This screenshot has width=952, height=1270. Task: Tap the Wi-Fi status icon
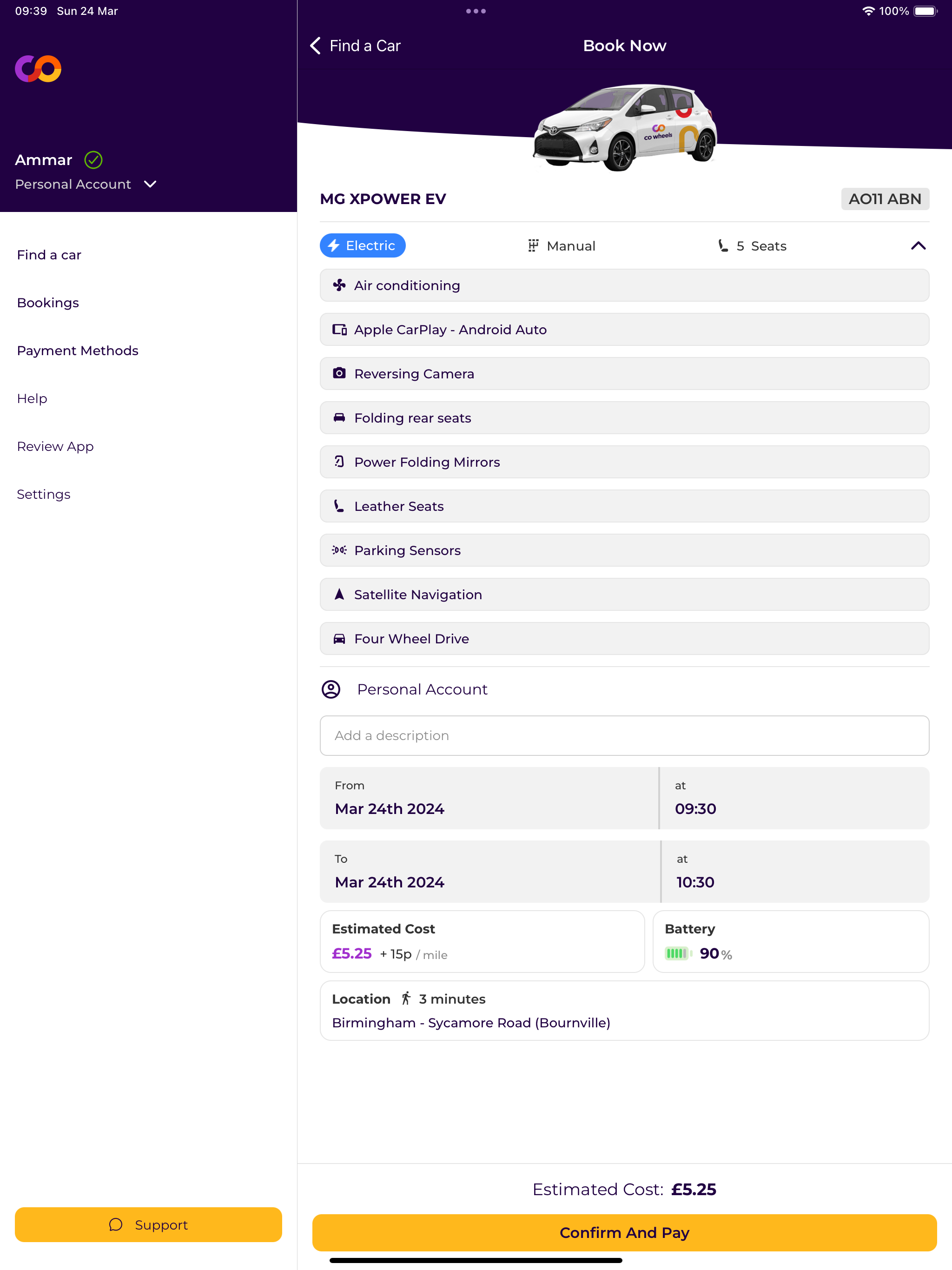click(868, 11)
